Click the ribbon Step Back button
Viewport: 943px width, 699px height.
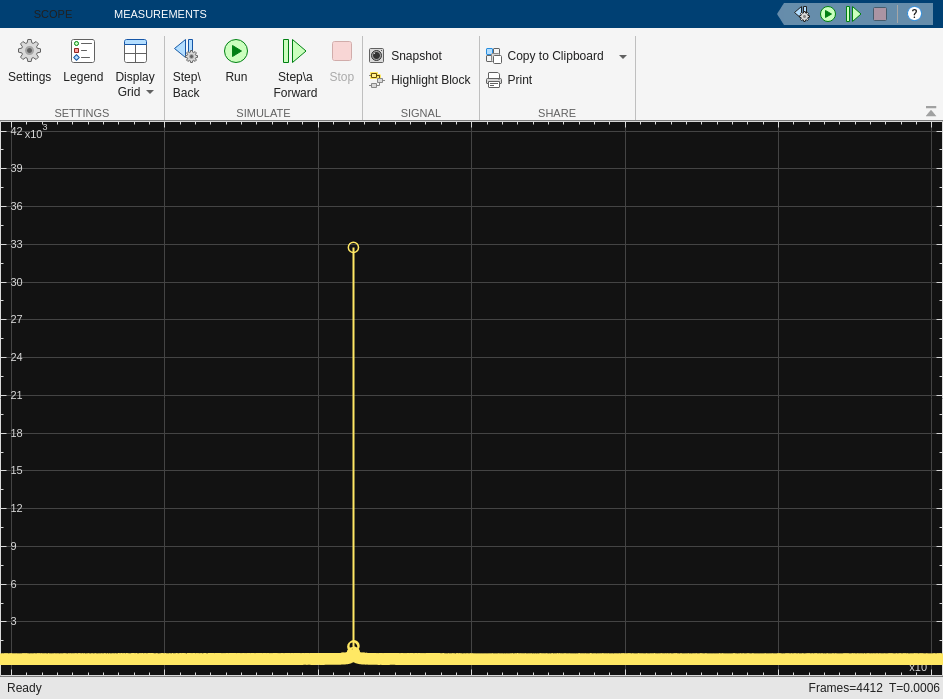click(x=186, y=67)
